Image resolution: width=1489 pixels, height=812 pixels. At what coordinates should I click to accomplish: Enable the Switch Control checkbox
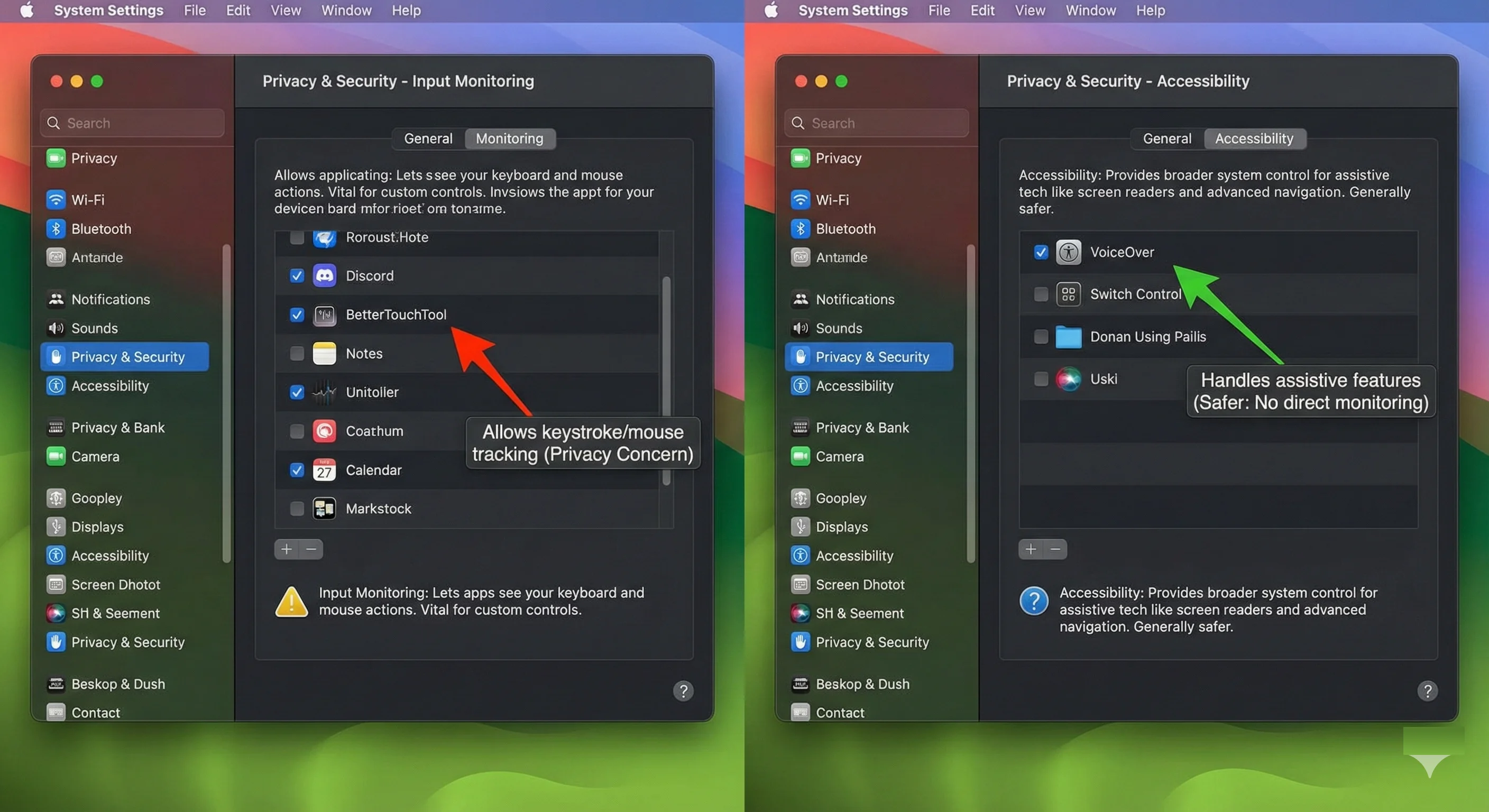click(1041, 294)
